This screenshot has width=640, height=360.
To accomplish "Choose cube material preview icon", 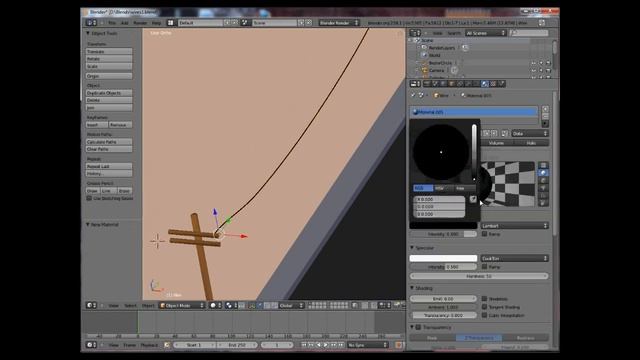I will click(543, 180).
